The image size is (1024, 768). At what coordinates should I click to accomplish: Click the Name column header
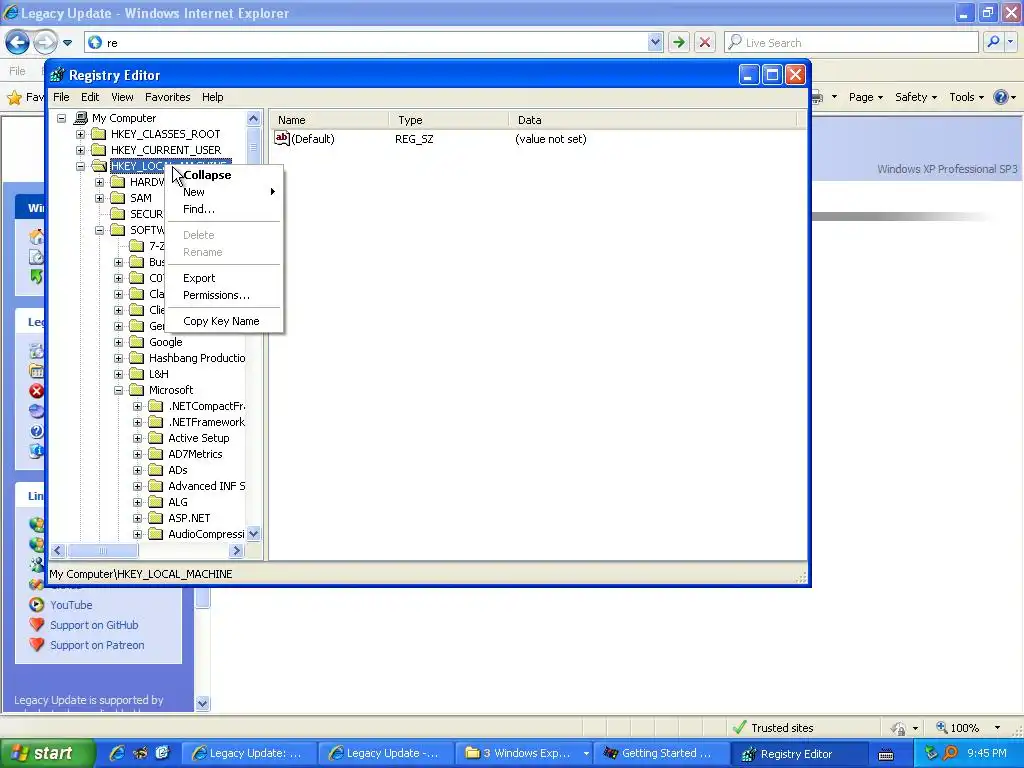click(330, 120)
